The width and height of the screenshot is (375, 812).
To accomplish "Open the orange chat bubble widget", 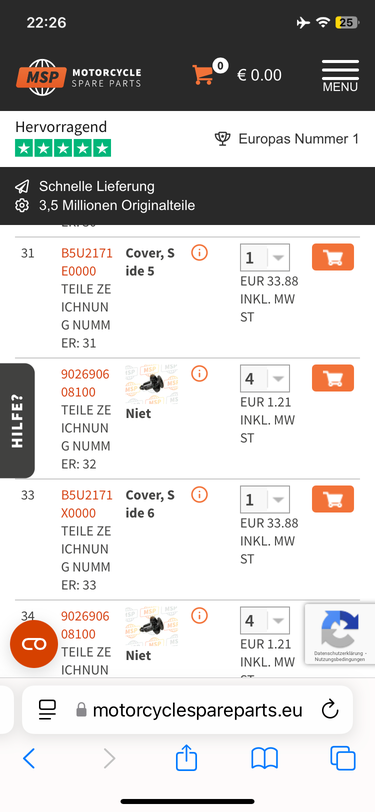I will click(34, 644).
